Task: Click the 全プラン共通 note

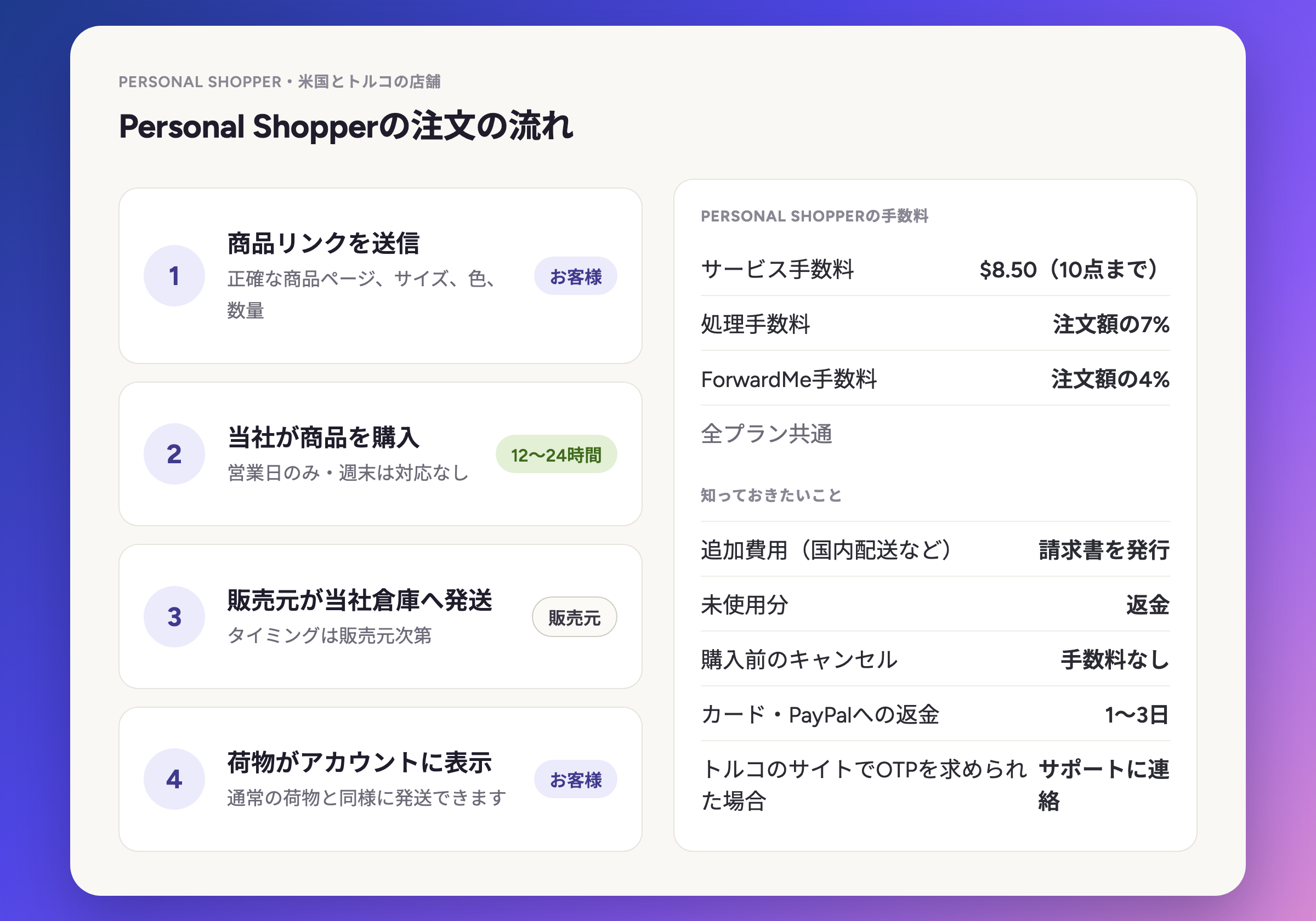Action: (767, 433)
